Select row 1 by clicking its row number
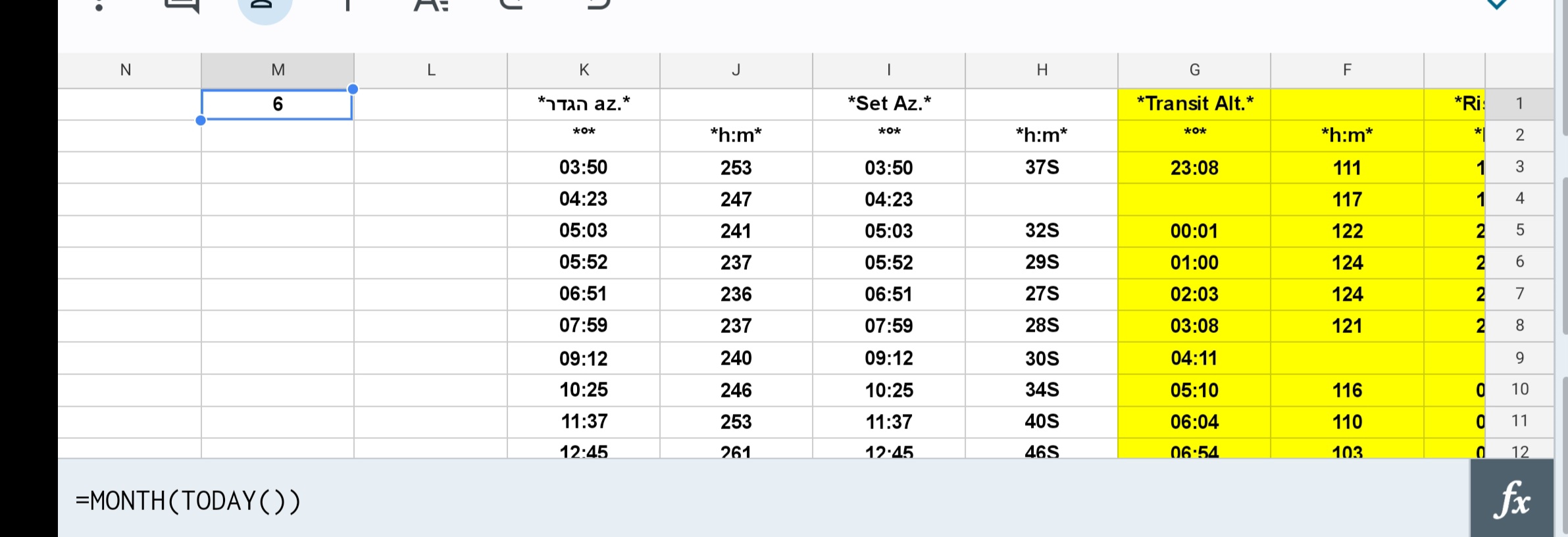 (1520, 103)
